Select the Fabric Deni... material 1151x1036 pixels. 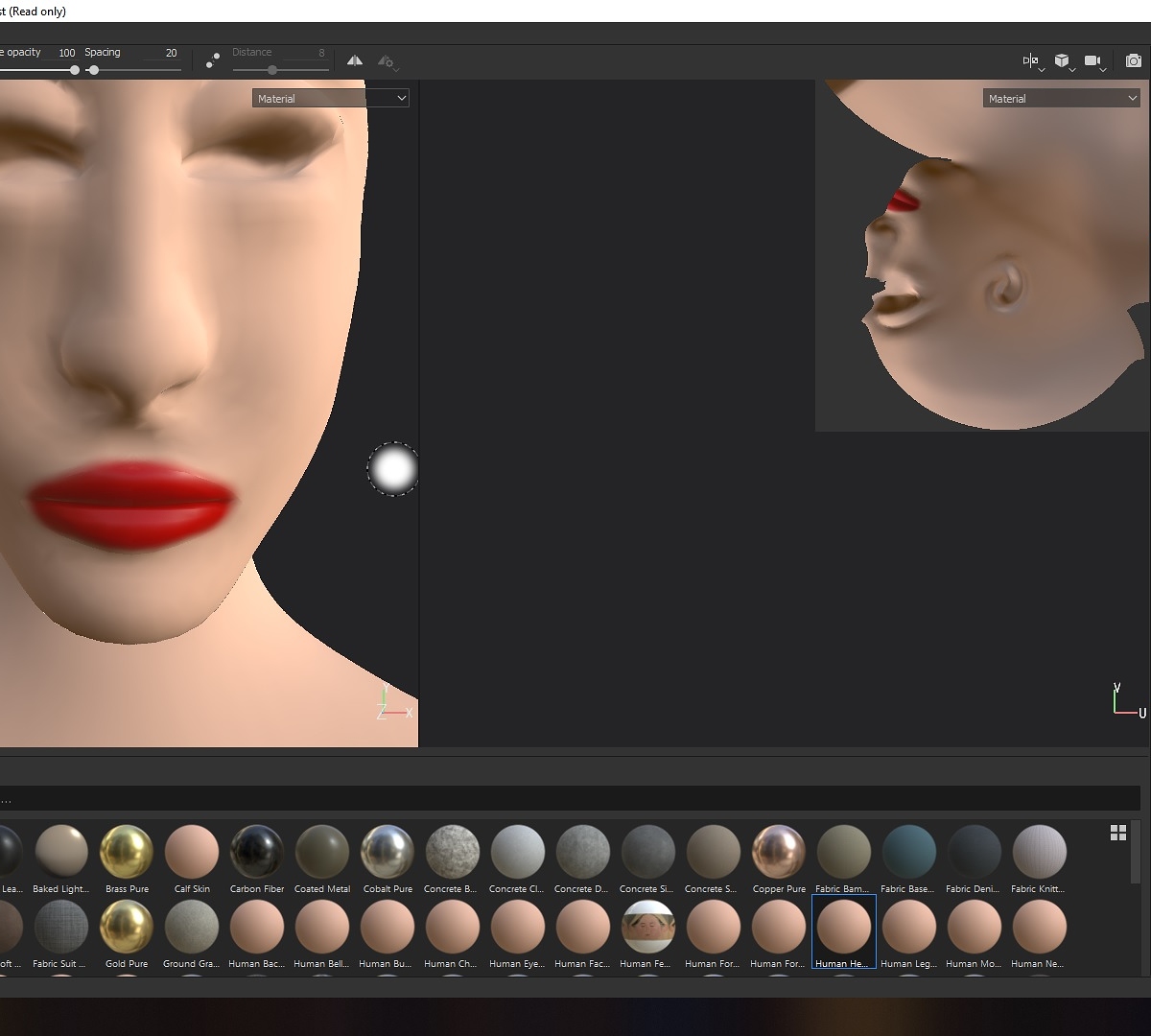pos(975,859)
